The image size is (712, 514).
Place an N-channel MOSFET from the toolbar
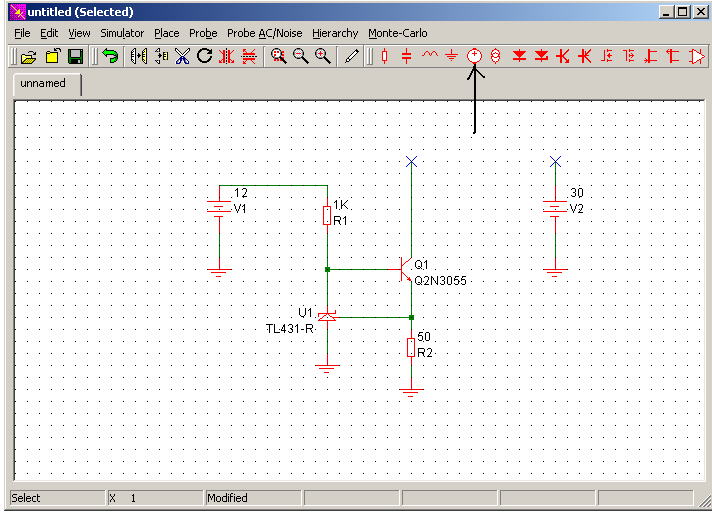click(607, 56)
